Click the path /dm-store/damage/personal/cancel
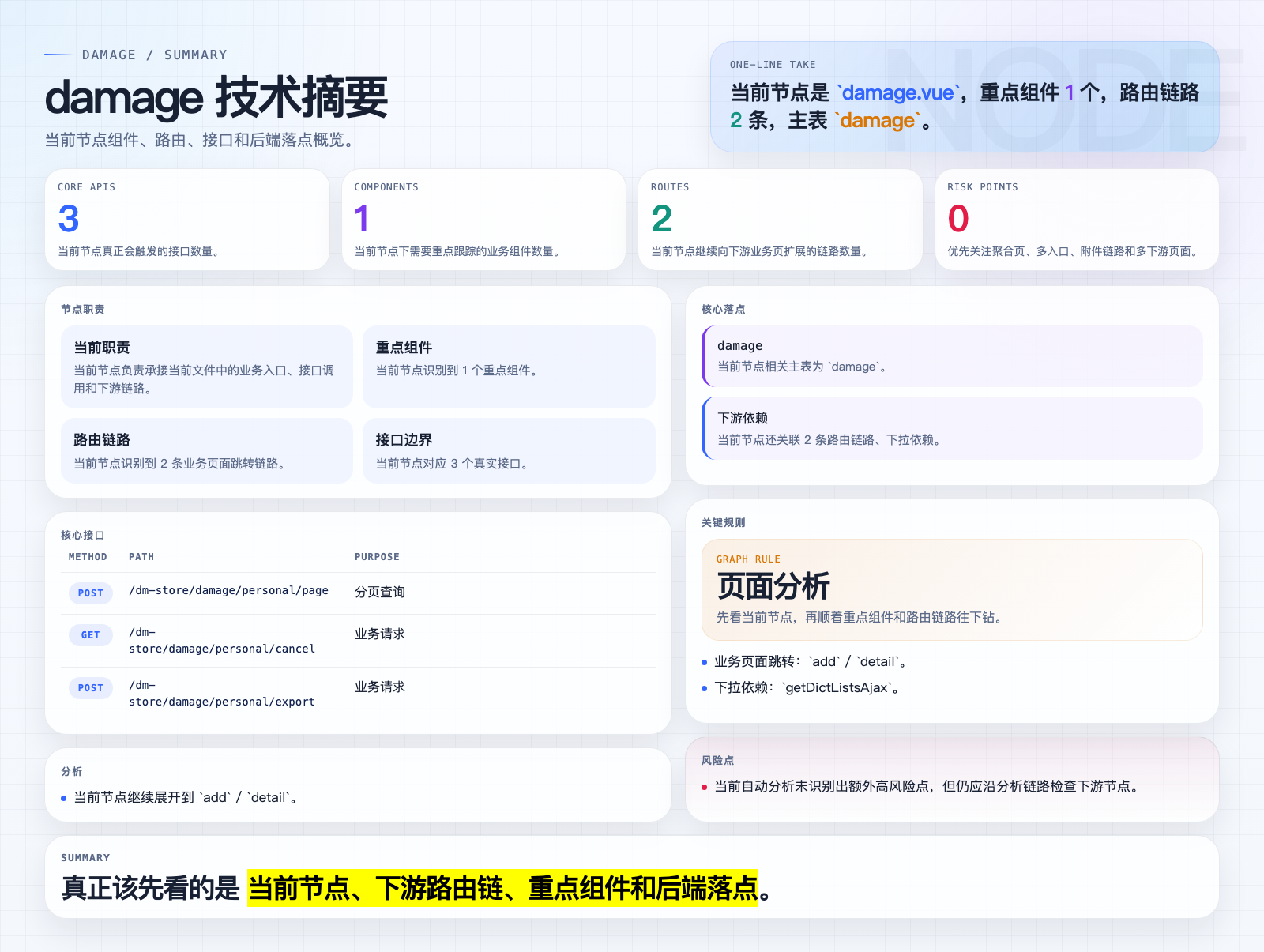Viewport: 1264px width, 952px height. click(x=222, y=641)
